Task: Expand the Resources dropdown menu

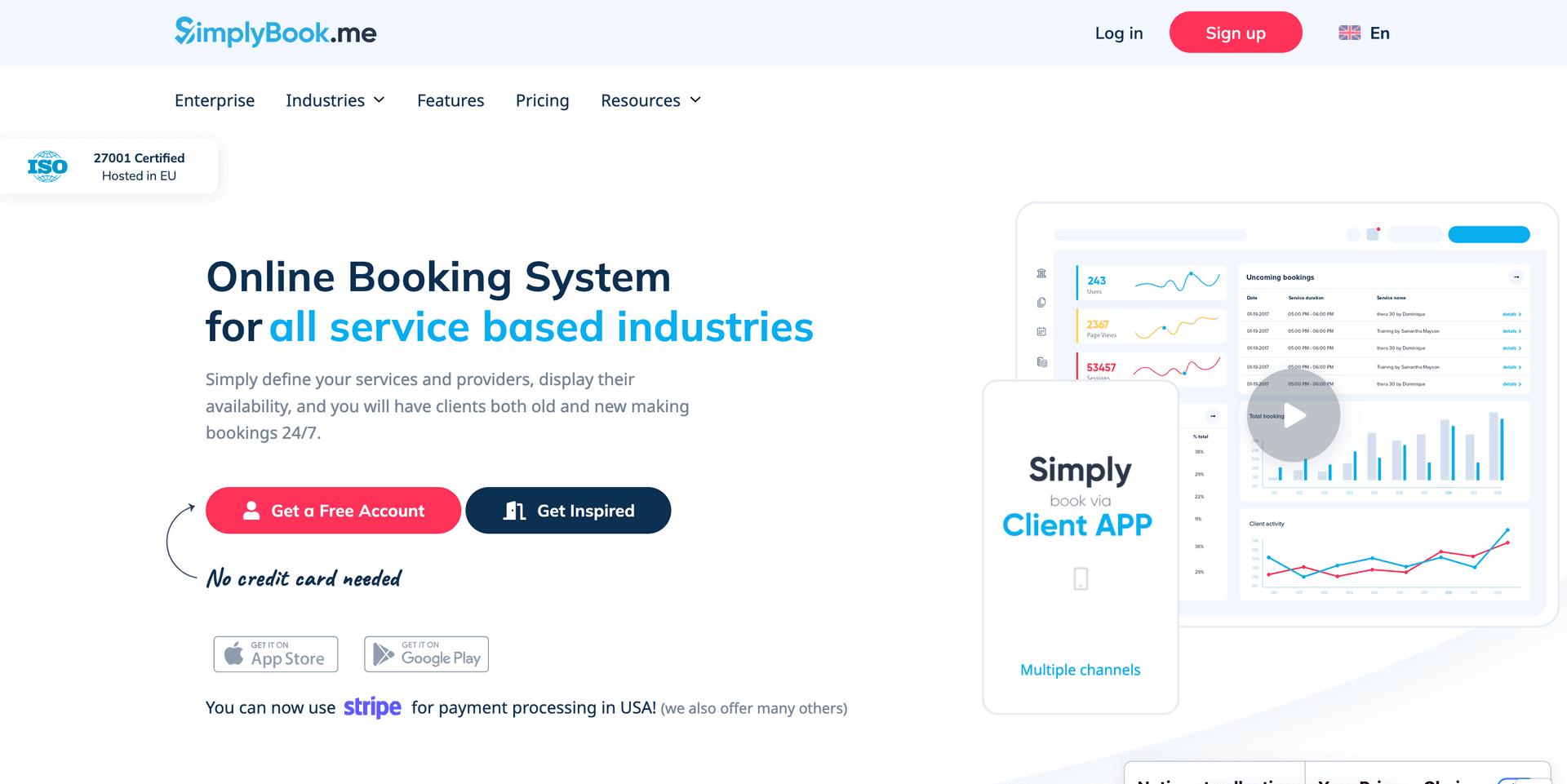Action: click(650, 100)
